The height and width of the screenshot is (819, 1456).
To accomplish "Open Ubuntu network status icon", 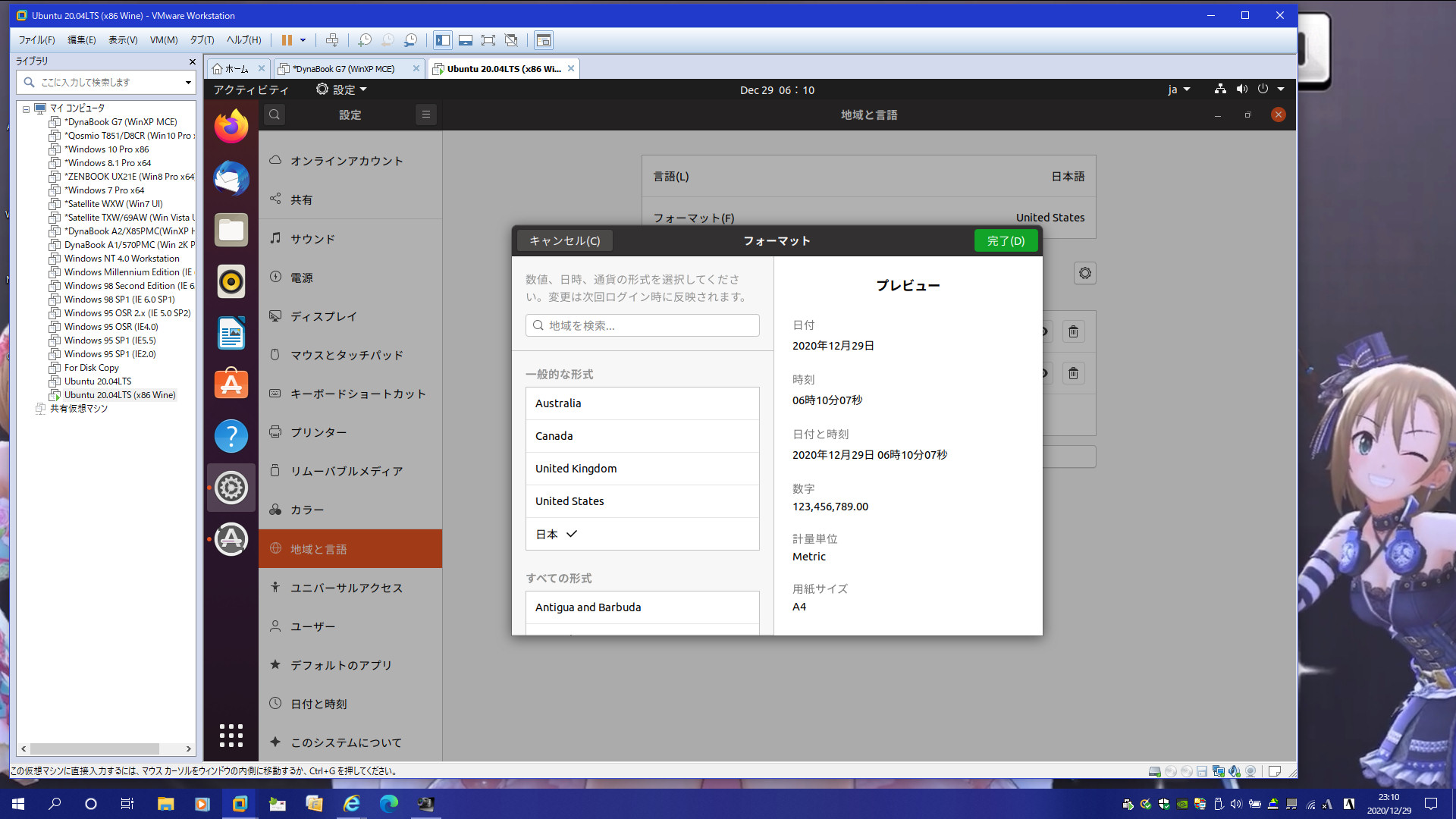I will tap(1220, 89).
